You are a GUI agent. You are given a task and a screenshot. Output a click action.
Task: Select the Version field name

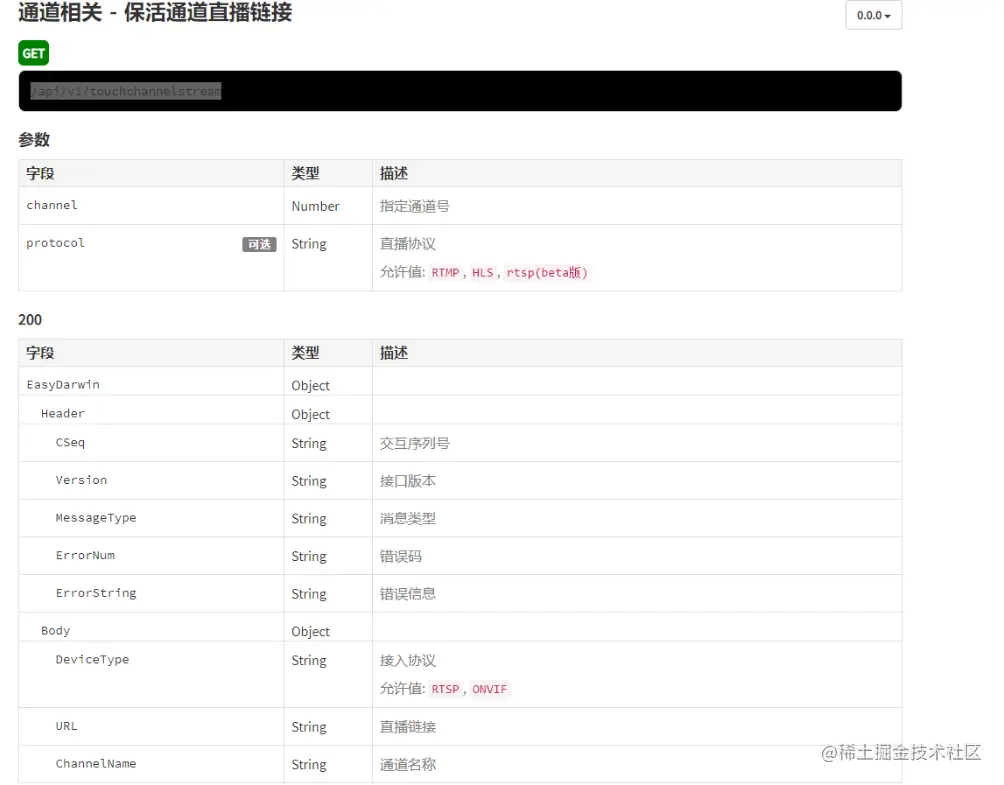(81, 480)
